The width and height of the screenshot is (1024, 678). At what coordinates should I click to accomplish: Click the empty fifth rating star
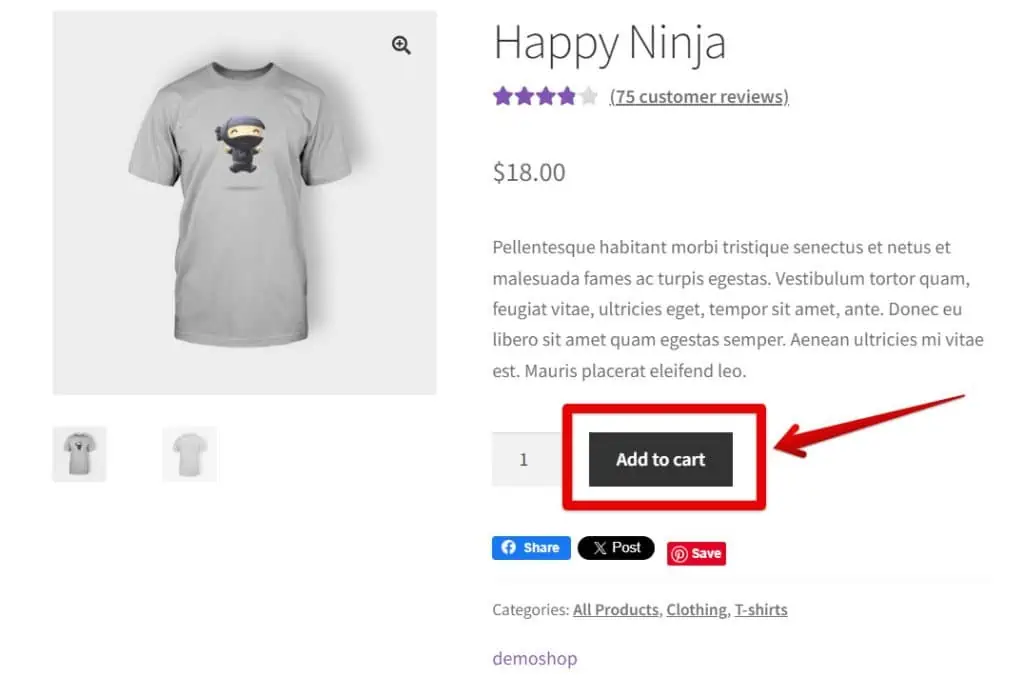[589, 96]
